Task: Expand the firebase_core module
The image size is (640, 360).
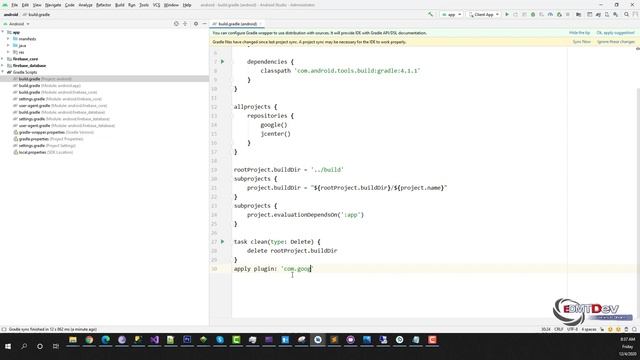Action: pos(3,59)
